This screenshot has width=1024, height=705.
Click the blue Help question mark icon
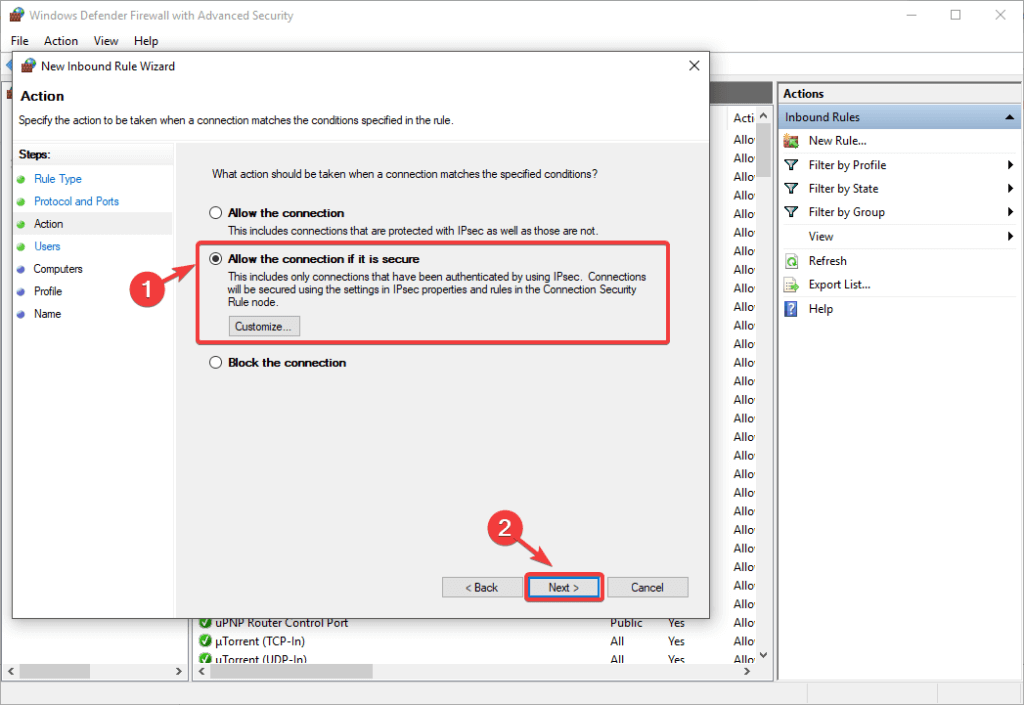[x=791, y=309]
